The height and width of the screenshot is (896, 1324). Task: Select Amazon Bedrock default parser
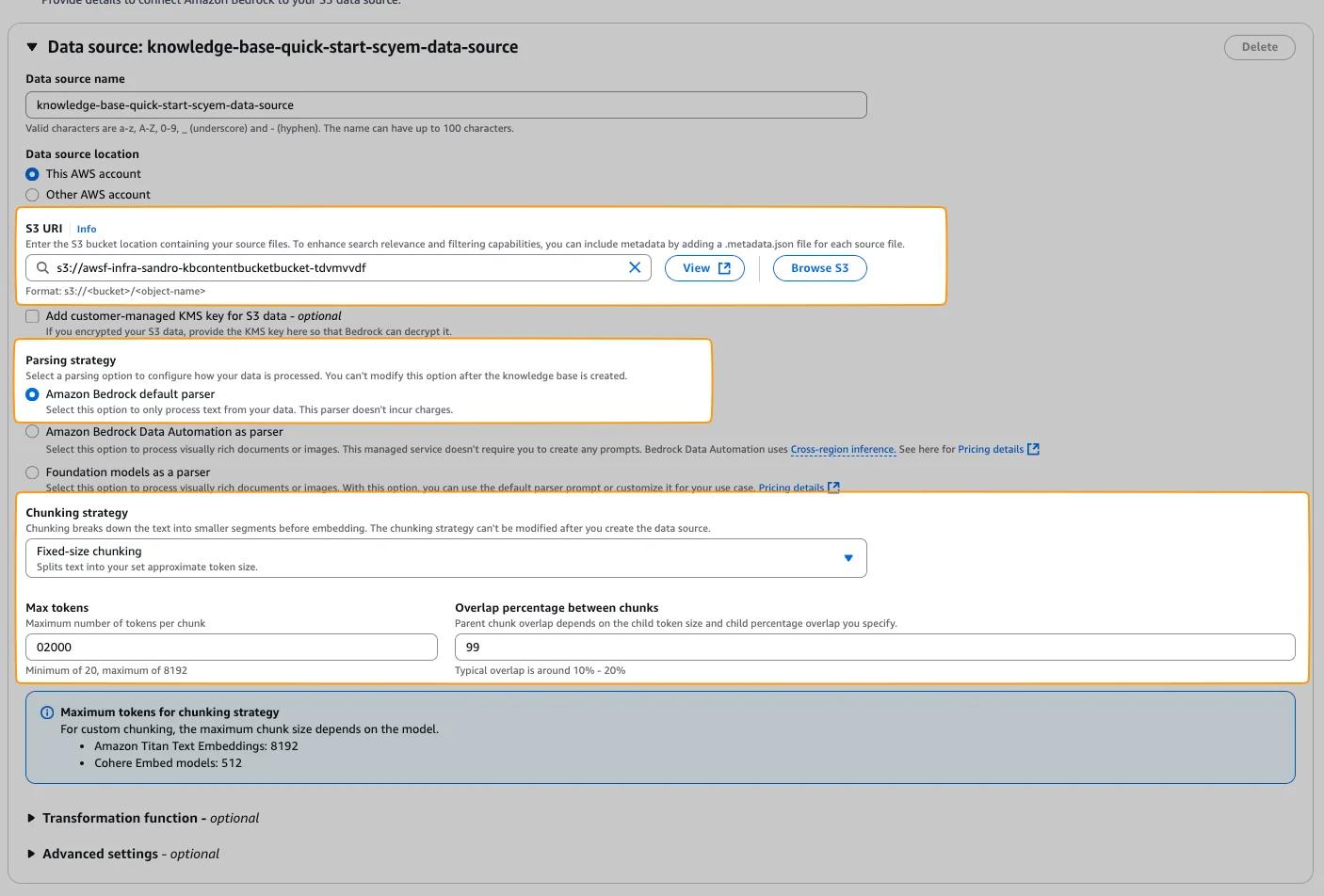pos(32,394)
